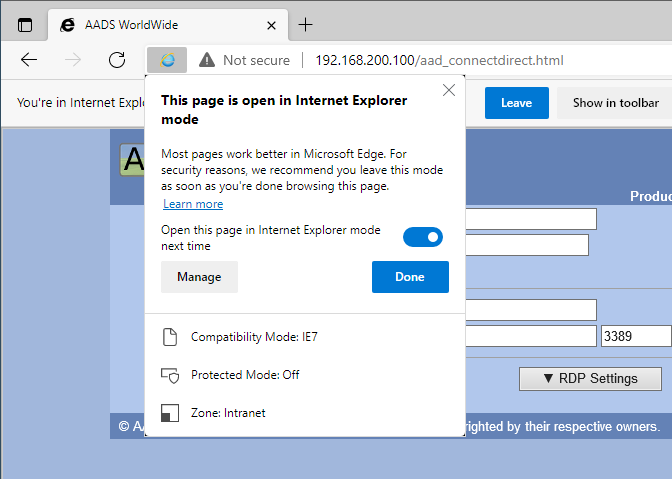Image resolution: width=672 pixels, height=479 pixels.
Task: Click the Show in toolbar button
Action: point(615,103)
